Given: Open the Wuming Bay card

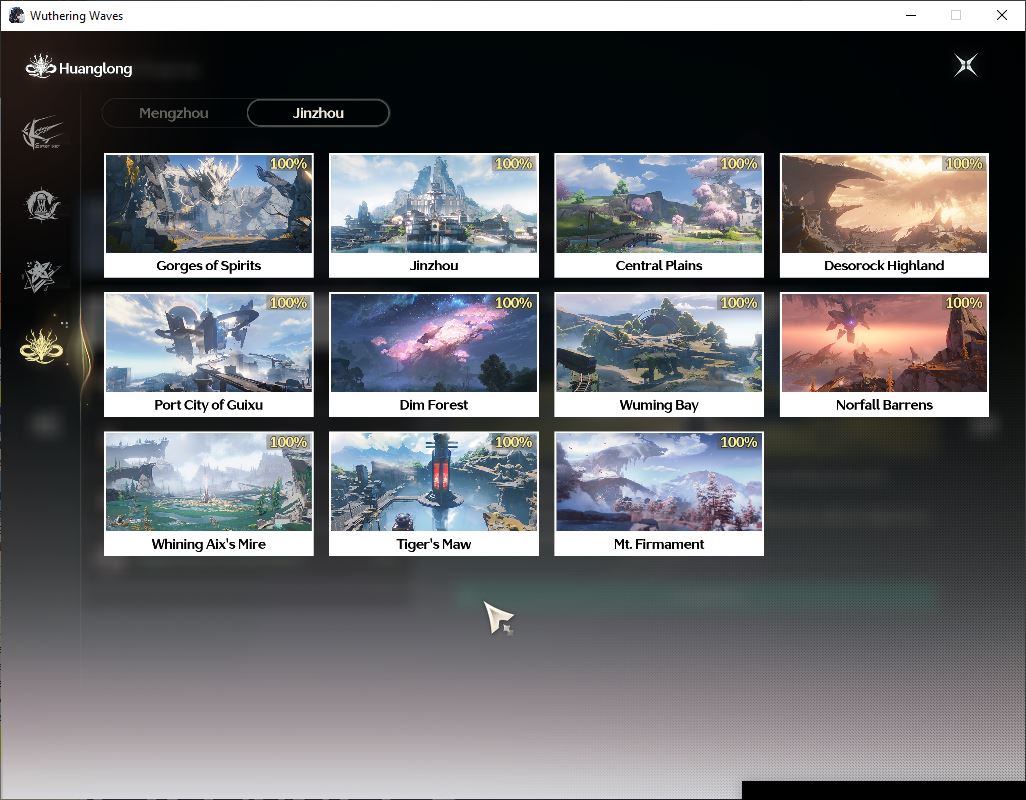Looking at the screenshot, I should pyautogui.click(x=659, y=355).
